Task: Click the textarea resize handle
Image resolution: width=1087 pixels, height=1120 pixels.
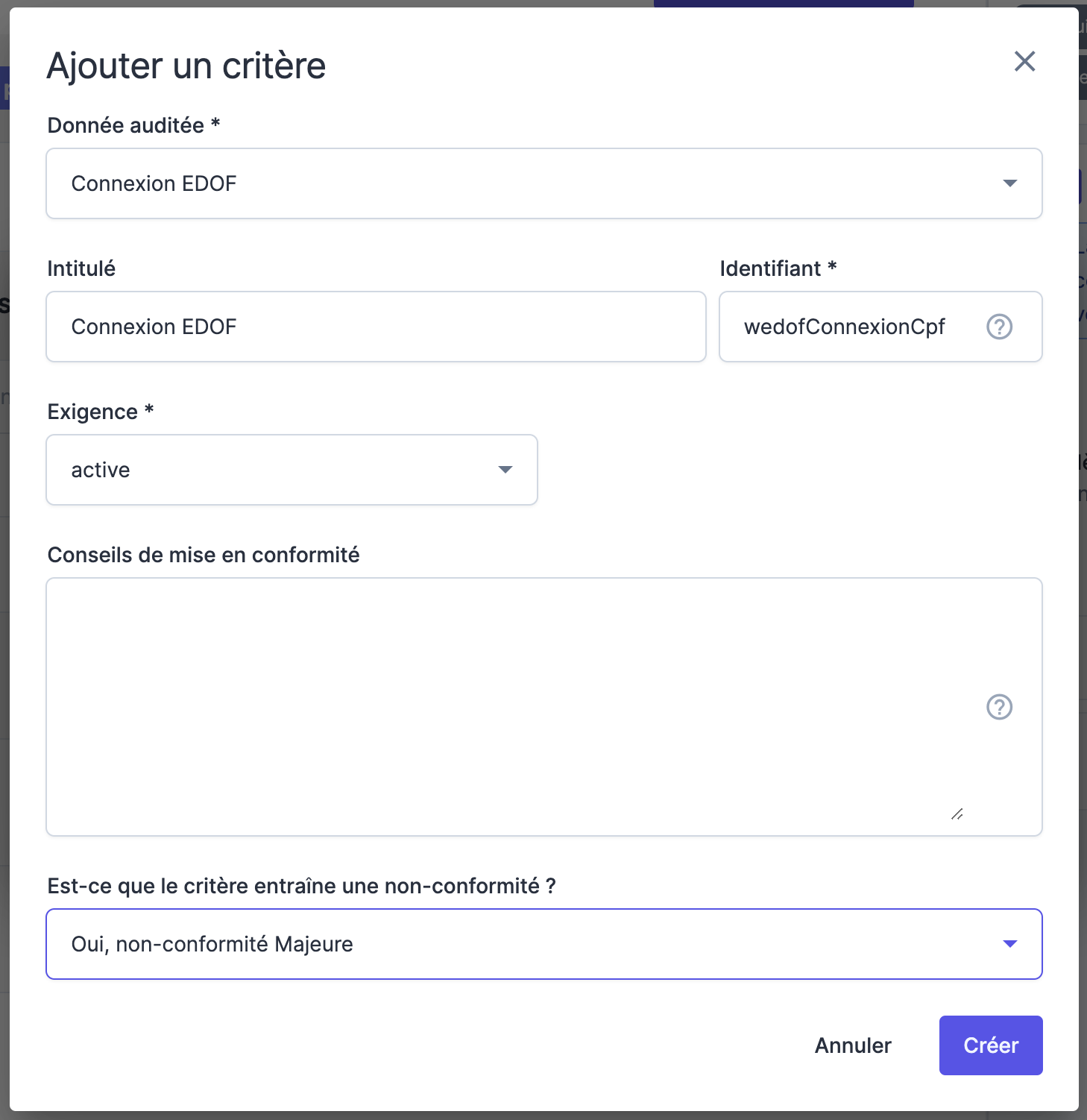Action: (957, 814)
